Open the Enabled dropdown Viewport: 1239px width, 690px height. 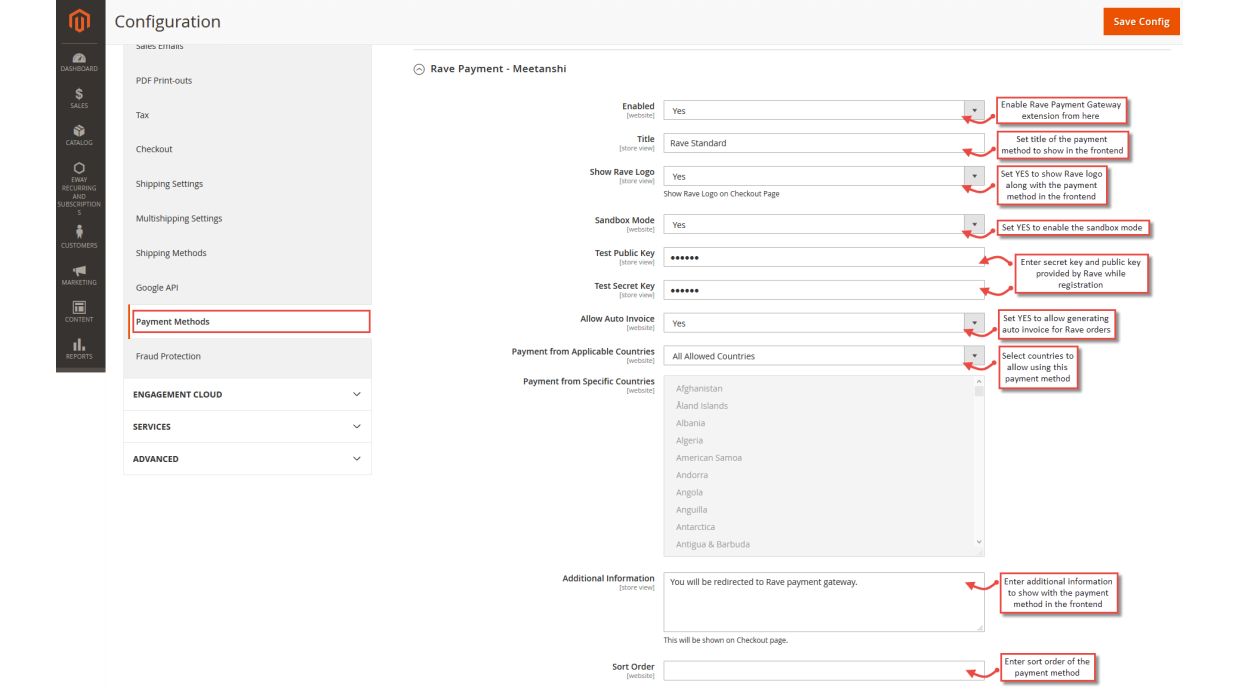pyautogui.click(x=824, y=111)
